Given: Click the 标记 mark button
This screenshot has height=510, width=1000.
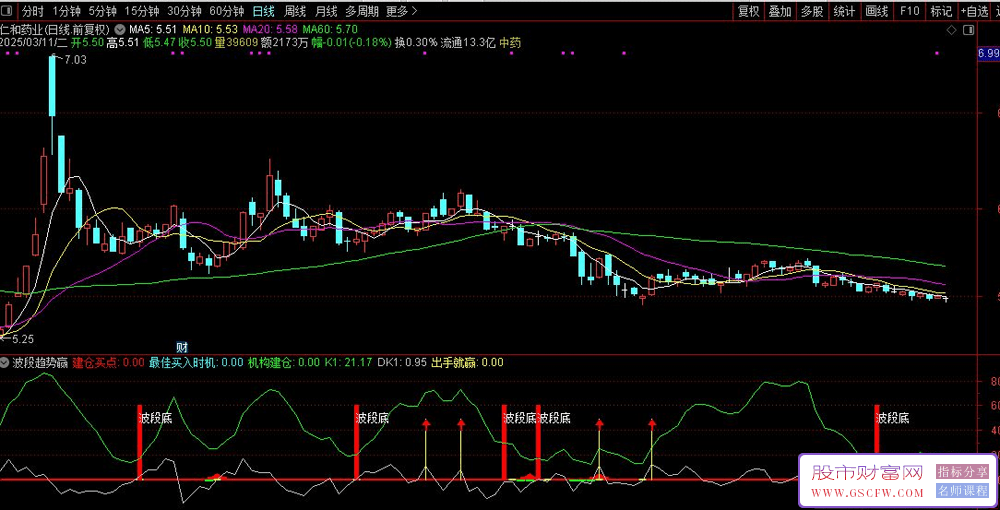Looking at the screenshot, I should 941,11.
